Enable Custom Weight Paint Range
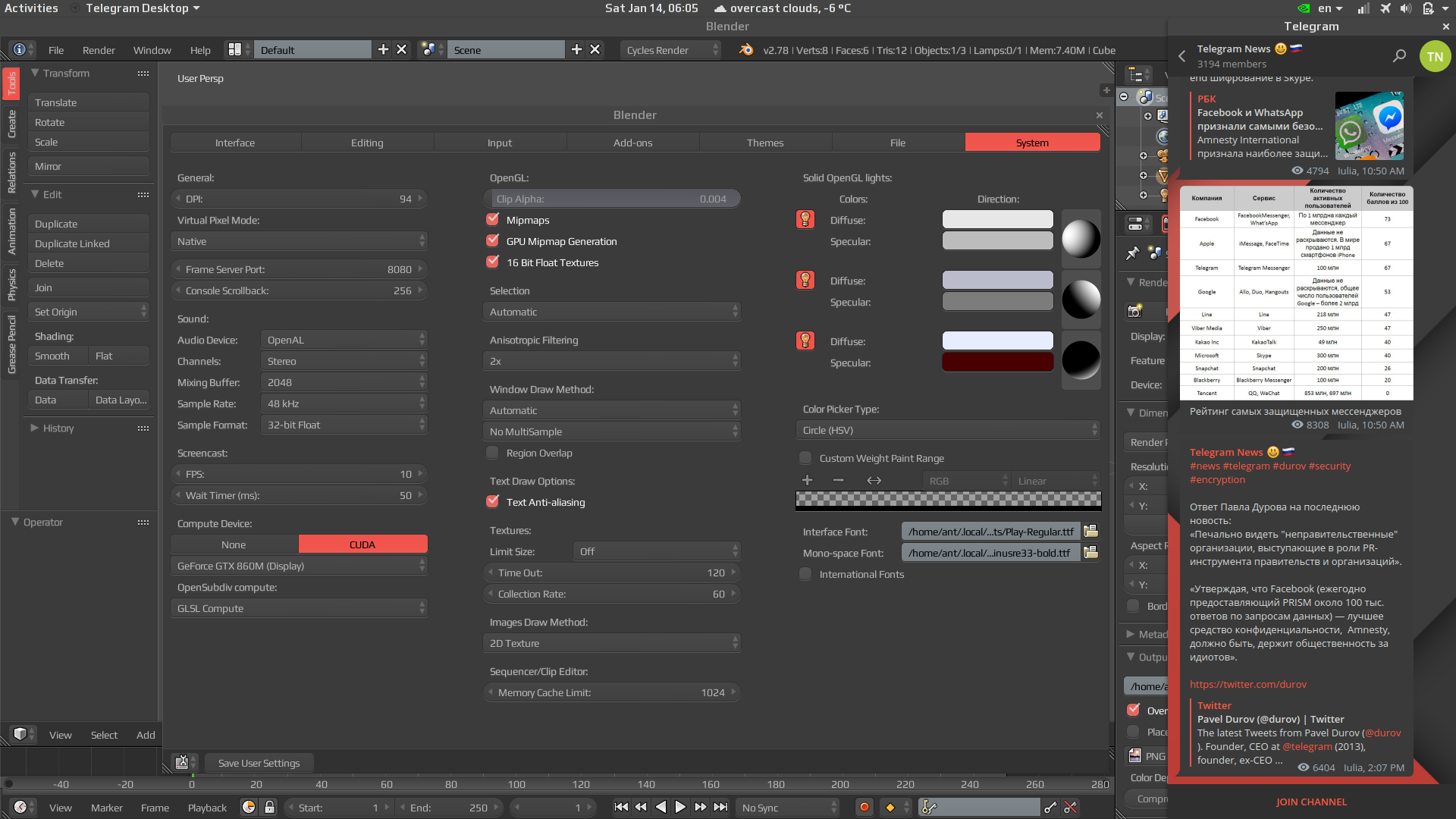Image resolution: width=1456 pixels, height=819 pixels. pos(805,458)
